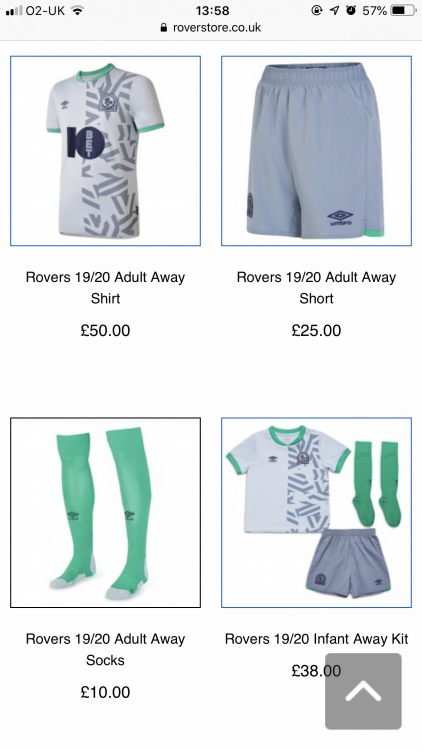The width and height of the screenshot is (422, 750).
Task: Tap the £50.00 shirt price
Action: click(x=105, y=331)
